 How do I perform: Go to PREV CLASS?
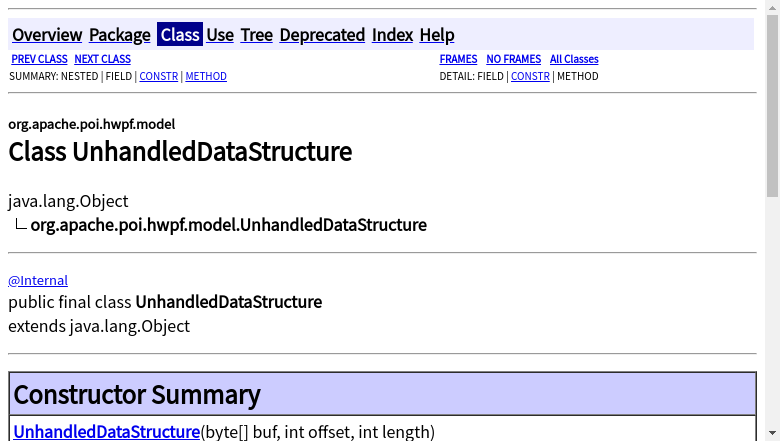coord(39,60)
